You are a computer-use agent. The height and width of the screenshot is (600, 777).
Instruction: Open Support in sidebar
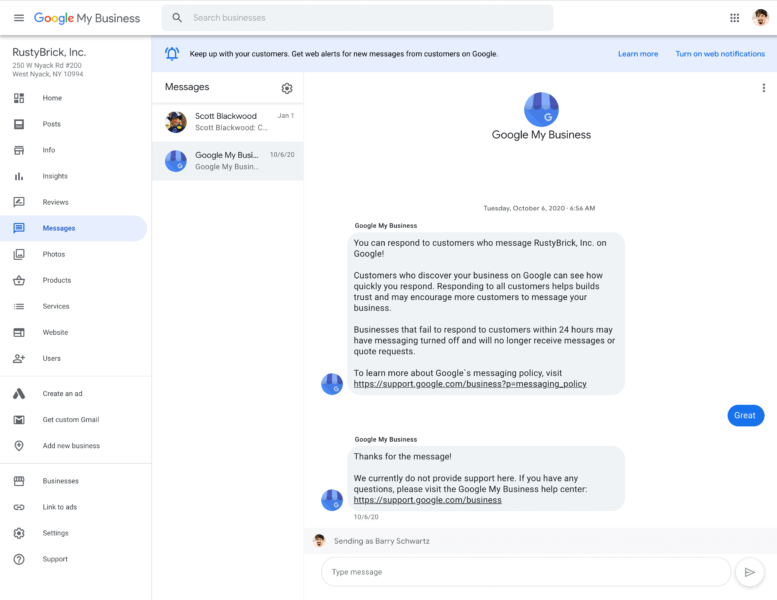click(x=55, y=559)
